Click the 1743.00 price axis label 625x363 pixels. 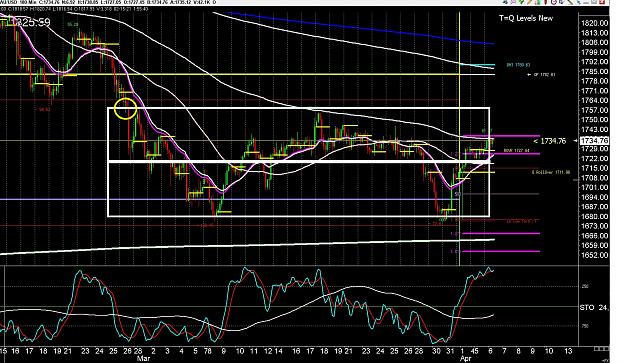pyautogui.click(x=595, y=130)
